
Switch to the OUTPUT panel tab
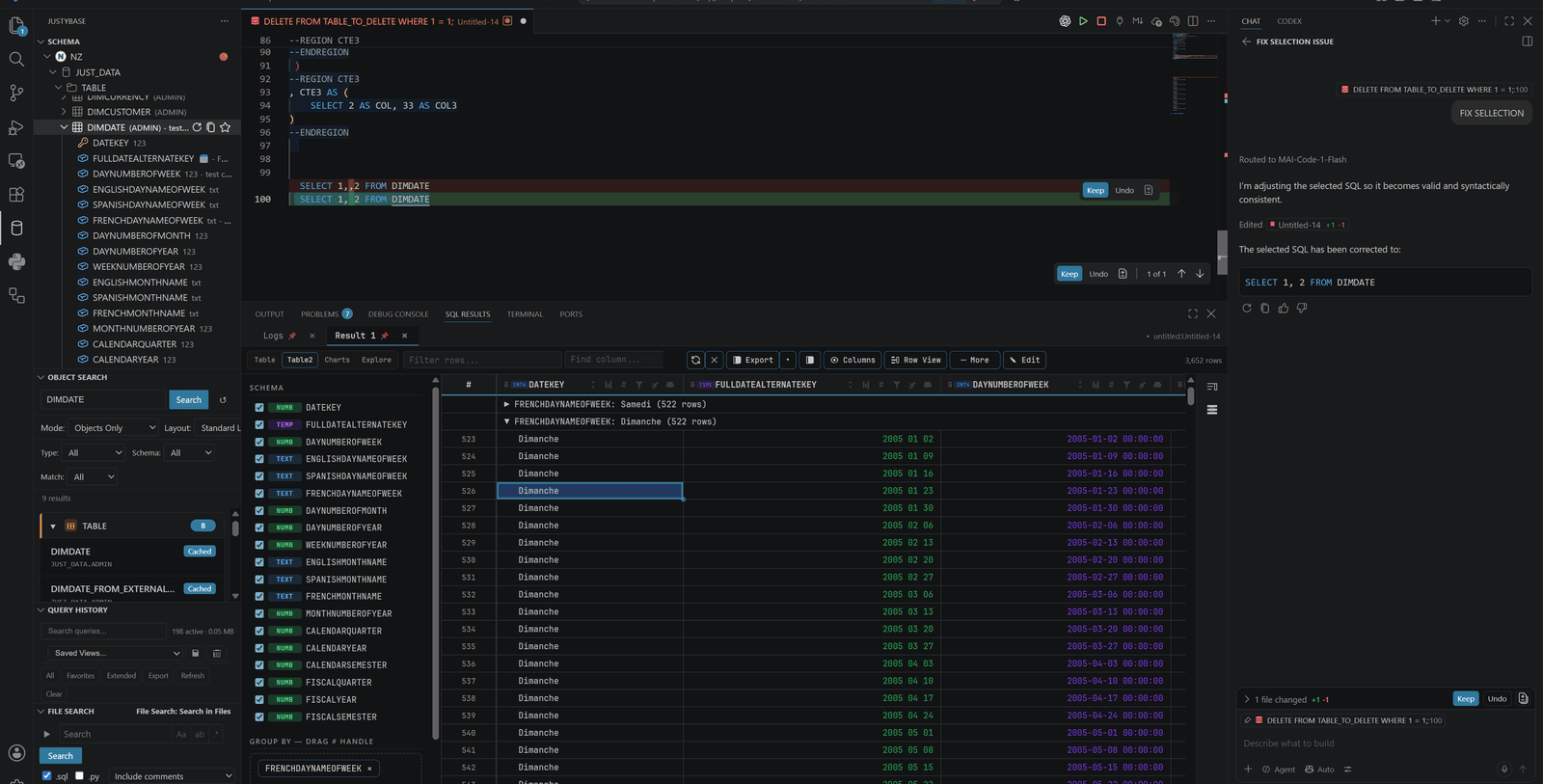click(269, 314)
